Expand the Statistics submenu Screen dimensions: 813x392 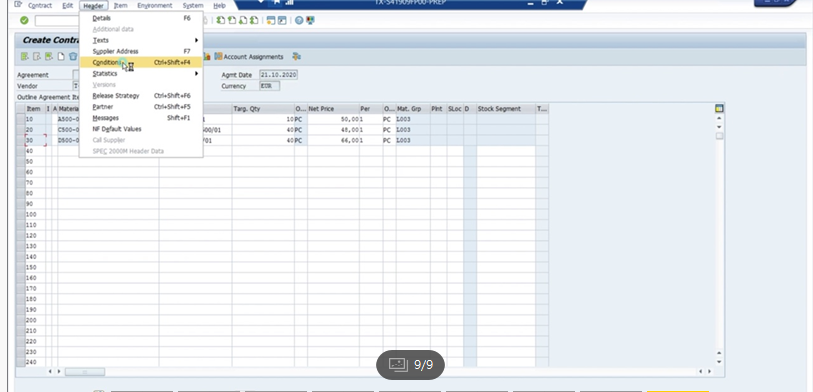tap(141, 74)
